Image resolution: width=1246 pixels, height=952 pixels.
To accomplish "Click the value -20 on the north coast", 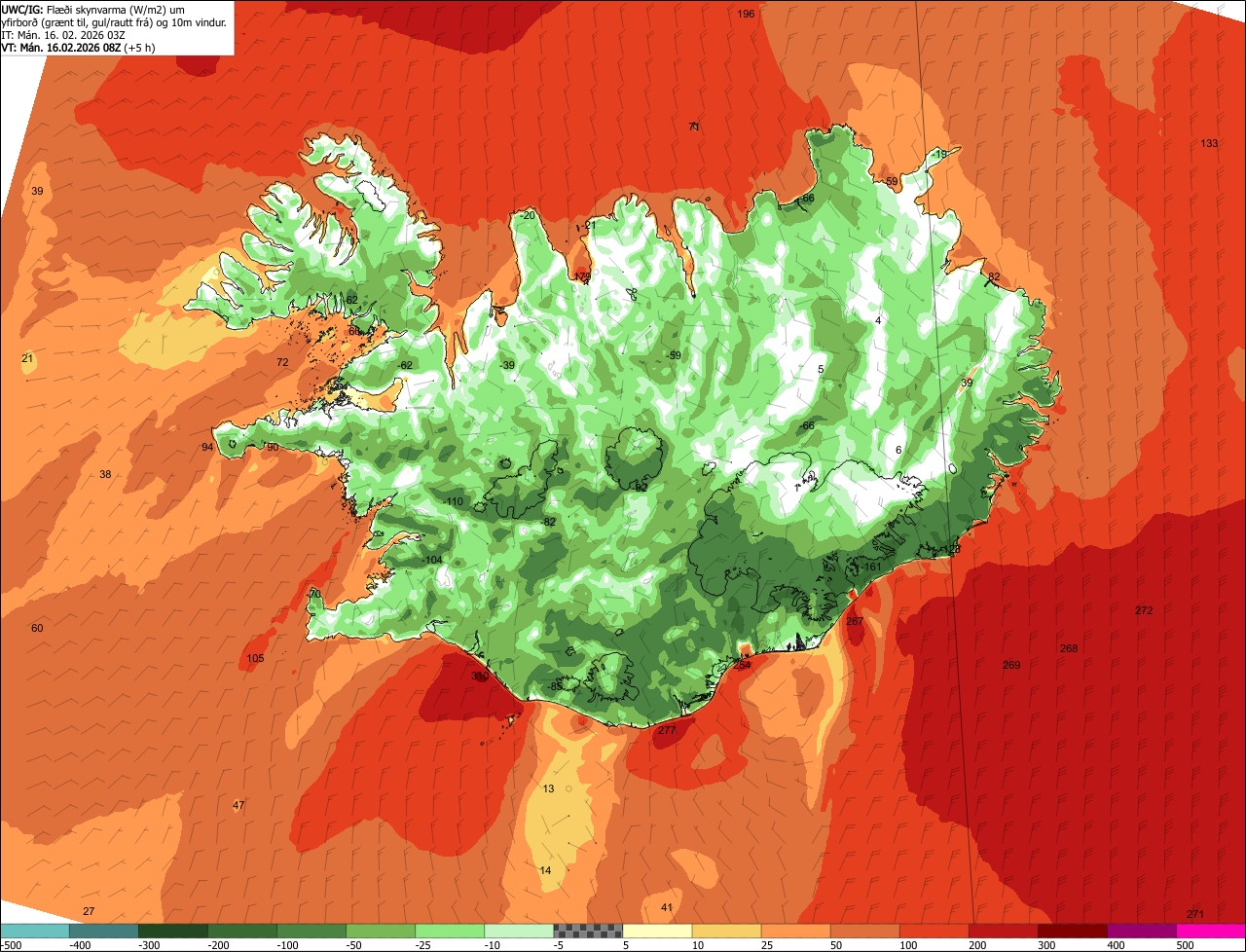I will click(527, 215).
